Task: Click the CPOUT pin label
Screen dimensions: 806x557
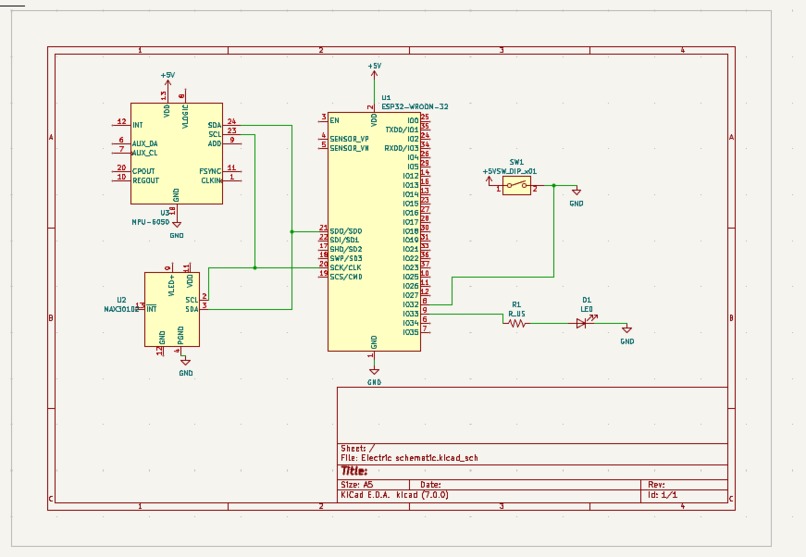Action: (x=143, y=171)
